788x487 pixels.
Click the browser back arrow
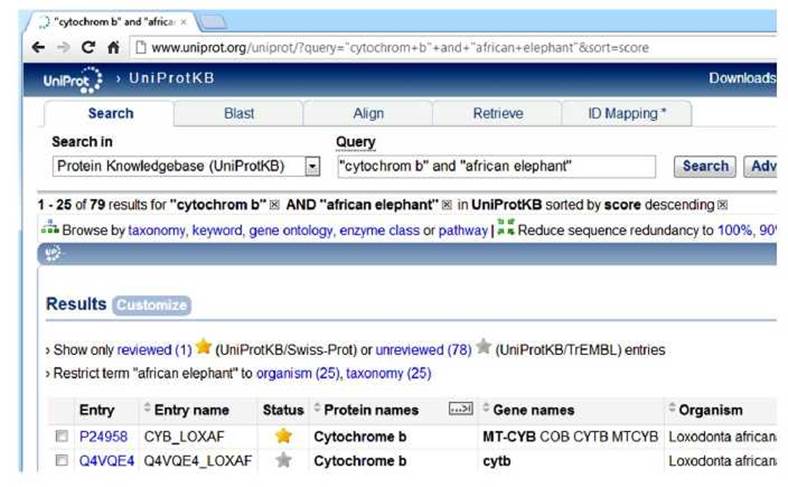pyautogui.click(x=38, y=48)
